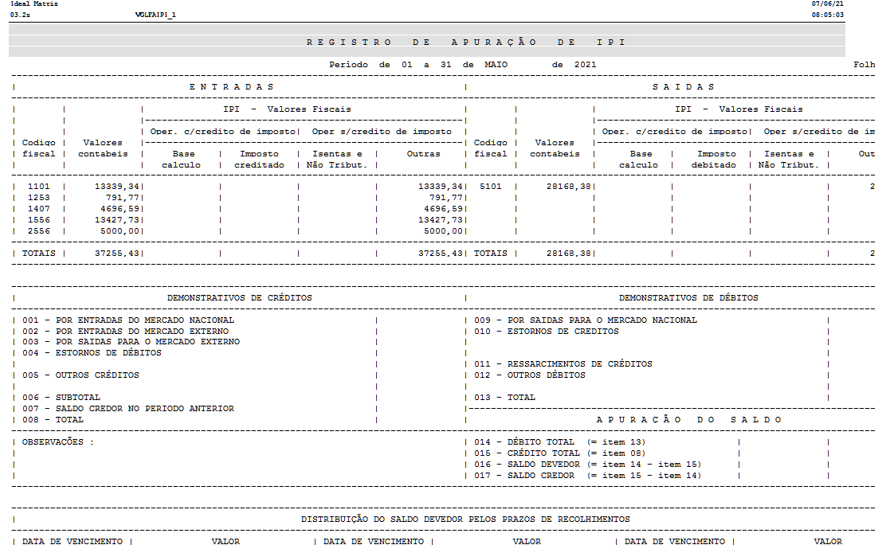This screenshot has height=548, width=875.
Task: Click 'APURAÇÃO DO SALDO' heading
Action: tap(689, 420)
